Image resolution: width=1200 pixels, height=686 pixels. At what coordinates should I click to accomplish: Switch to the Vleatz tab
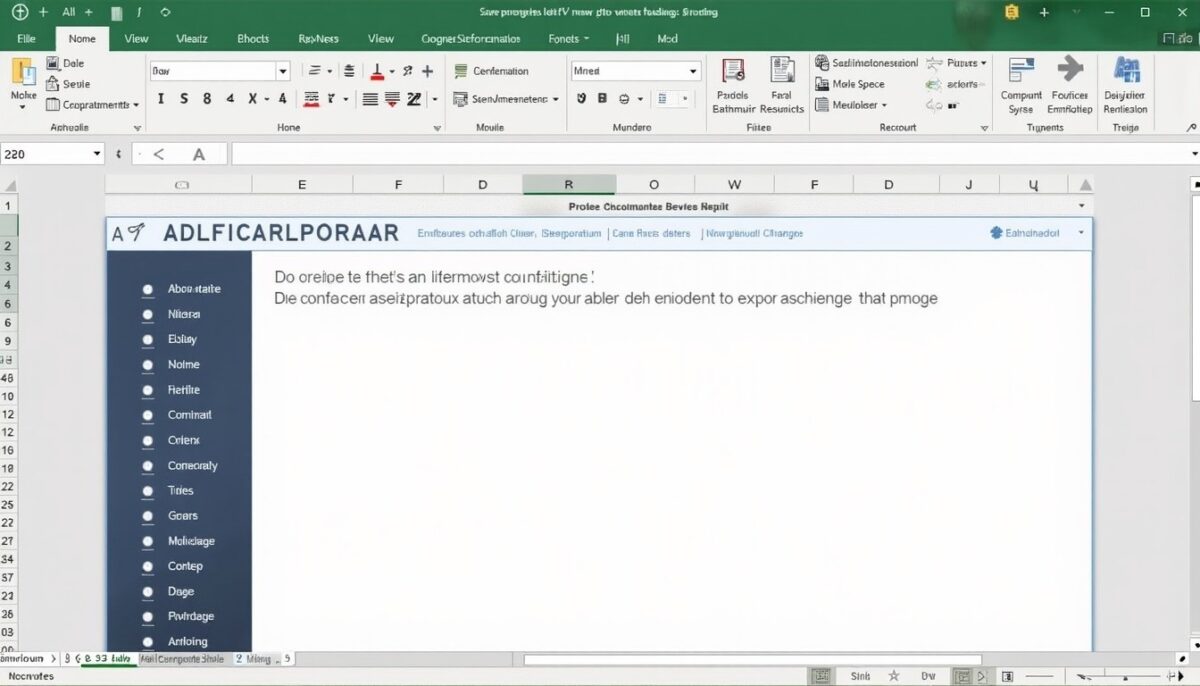tap(192, 39)
